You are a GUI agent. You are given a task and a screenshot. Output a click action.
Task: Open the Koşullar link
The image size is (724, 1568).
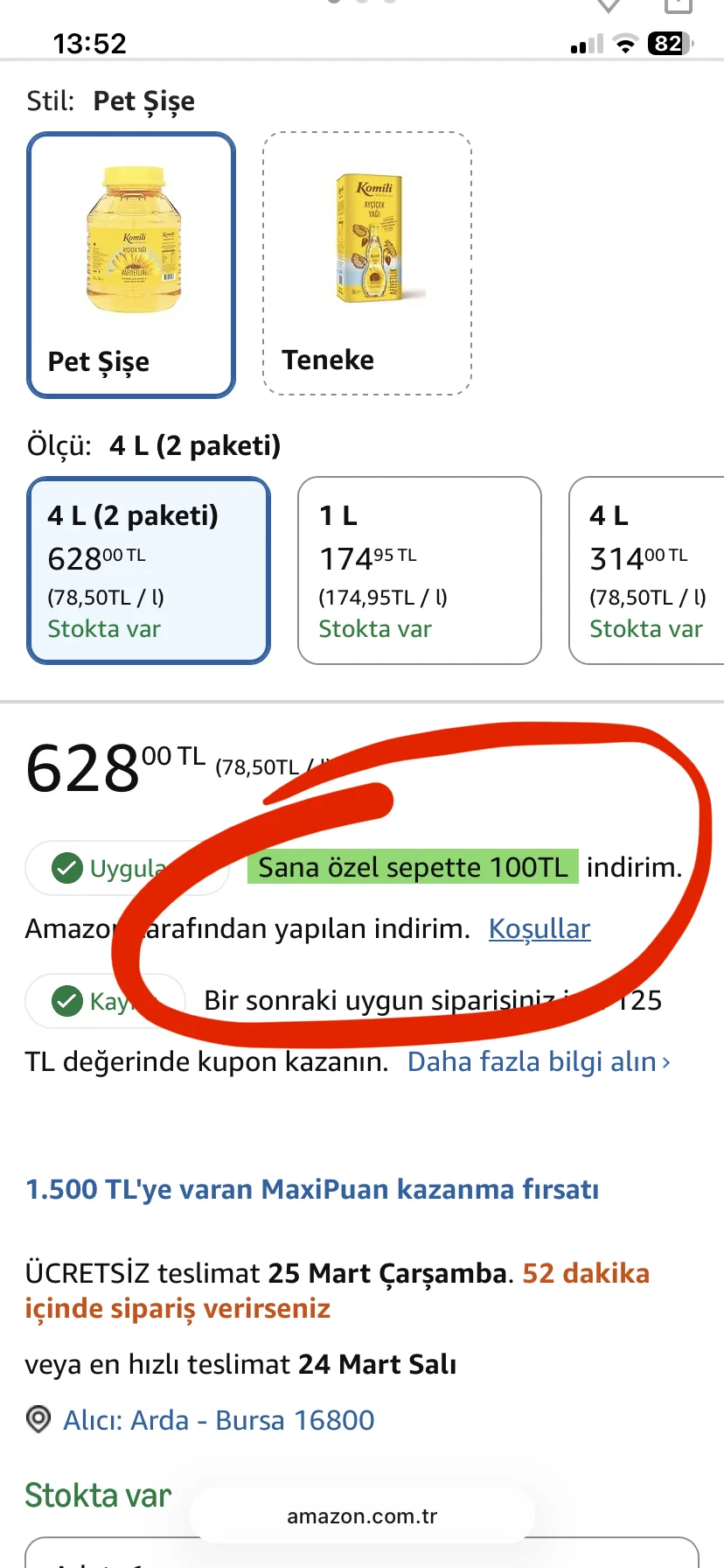(x=540, y=928)
